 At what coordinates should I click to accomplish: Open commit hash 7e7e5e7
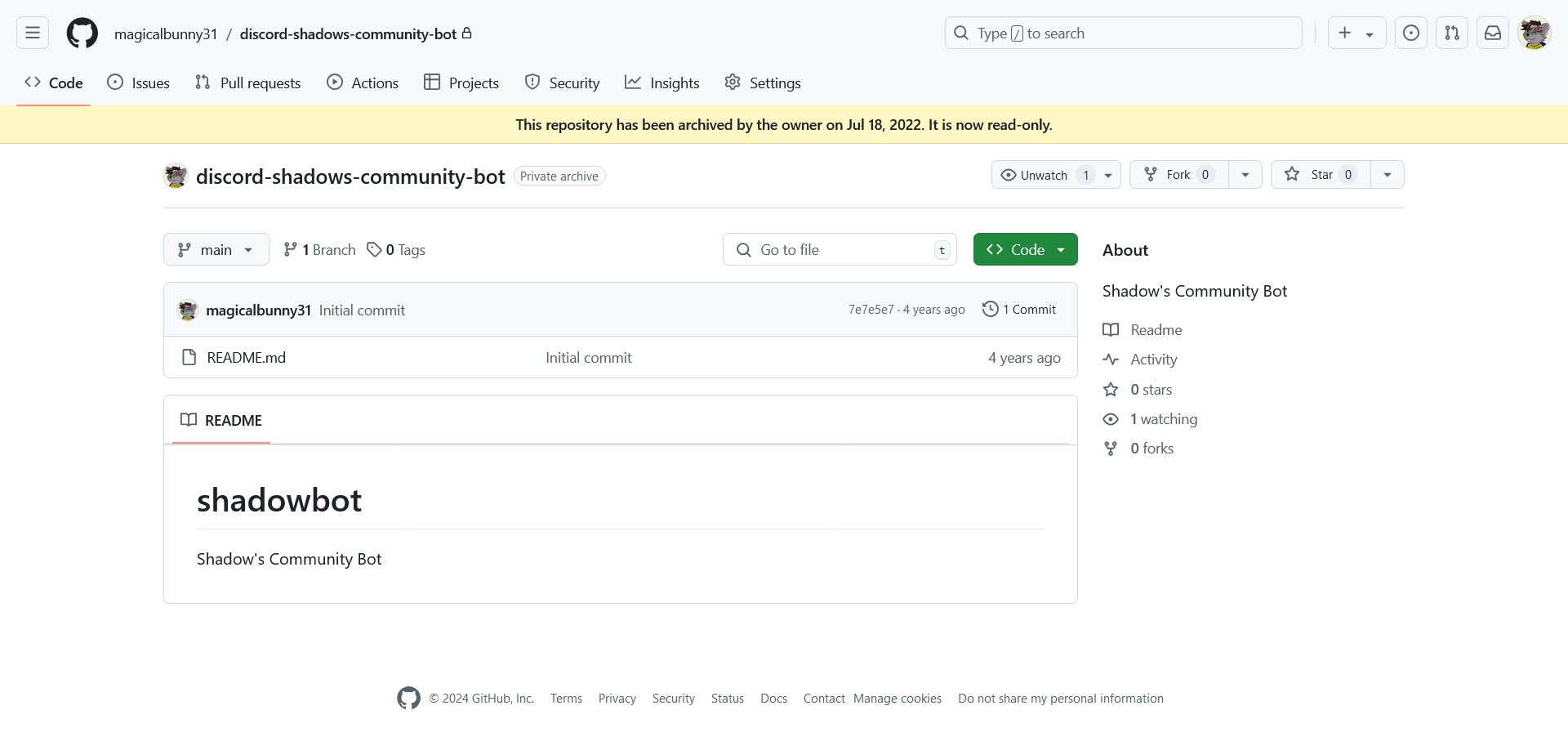871,310
